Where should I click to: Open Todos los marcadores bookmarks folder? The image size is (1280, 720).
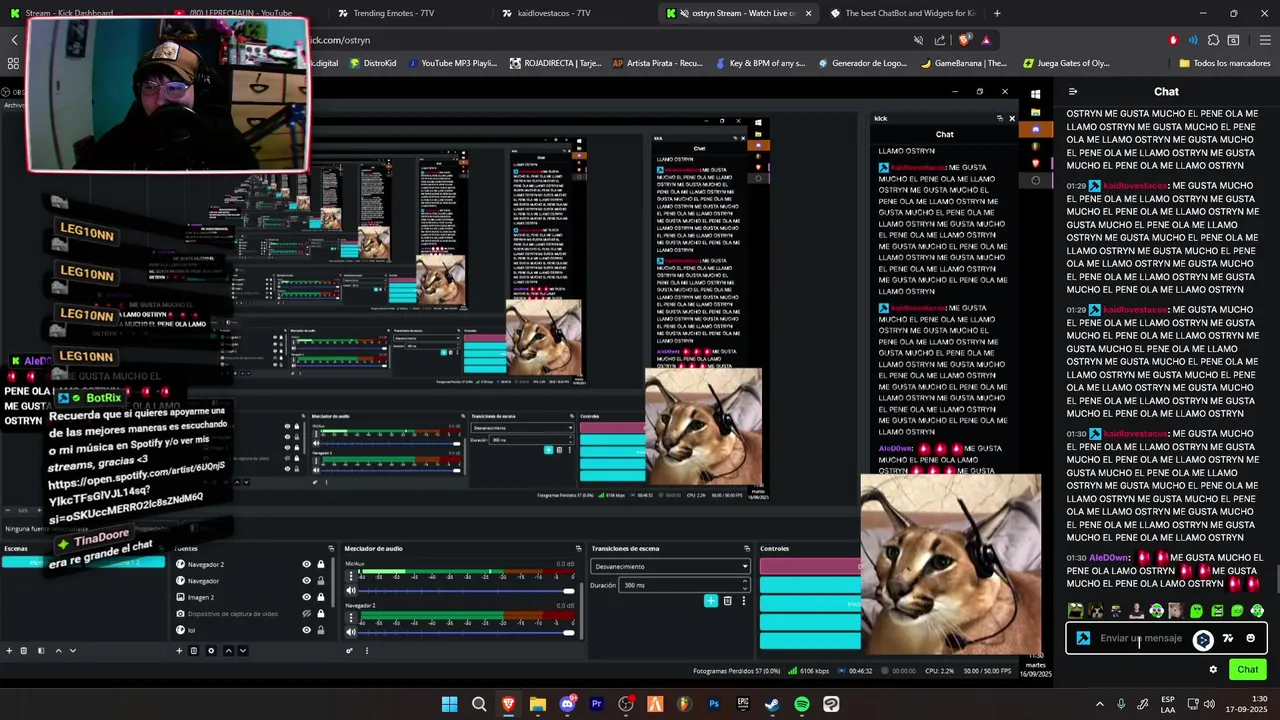(x=1224, y=63)
